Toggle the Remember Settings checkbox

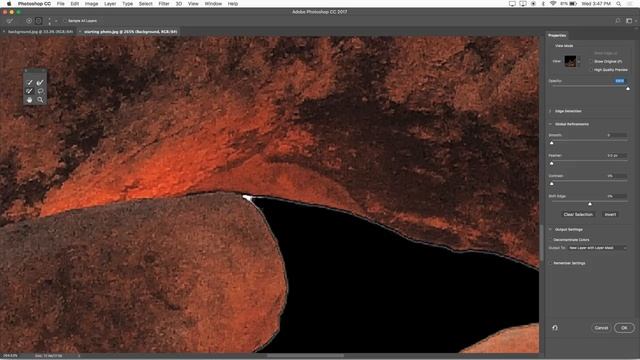551,263
